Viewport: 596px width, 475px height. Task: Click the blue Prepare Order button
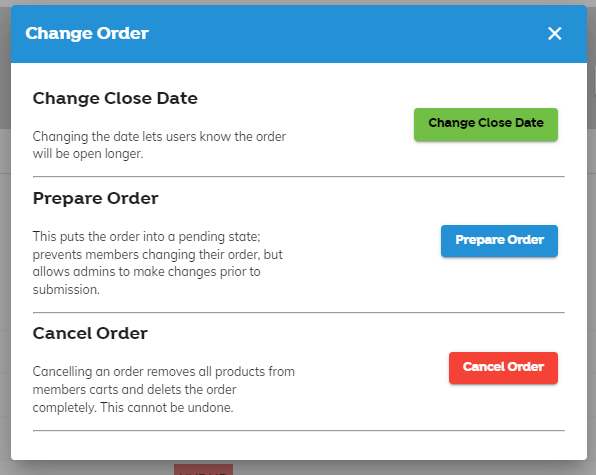coord(499,241)
